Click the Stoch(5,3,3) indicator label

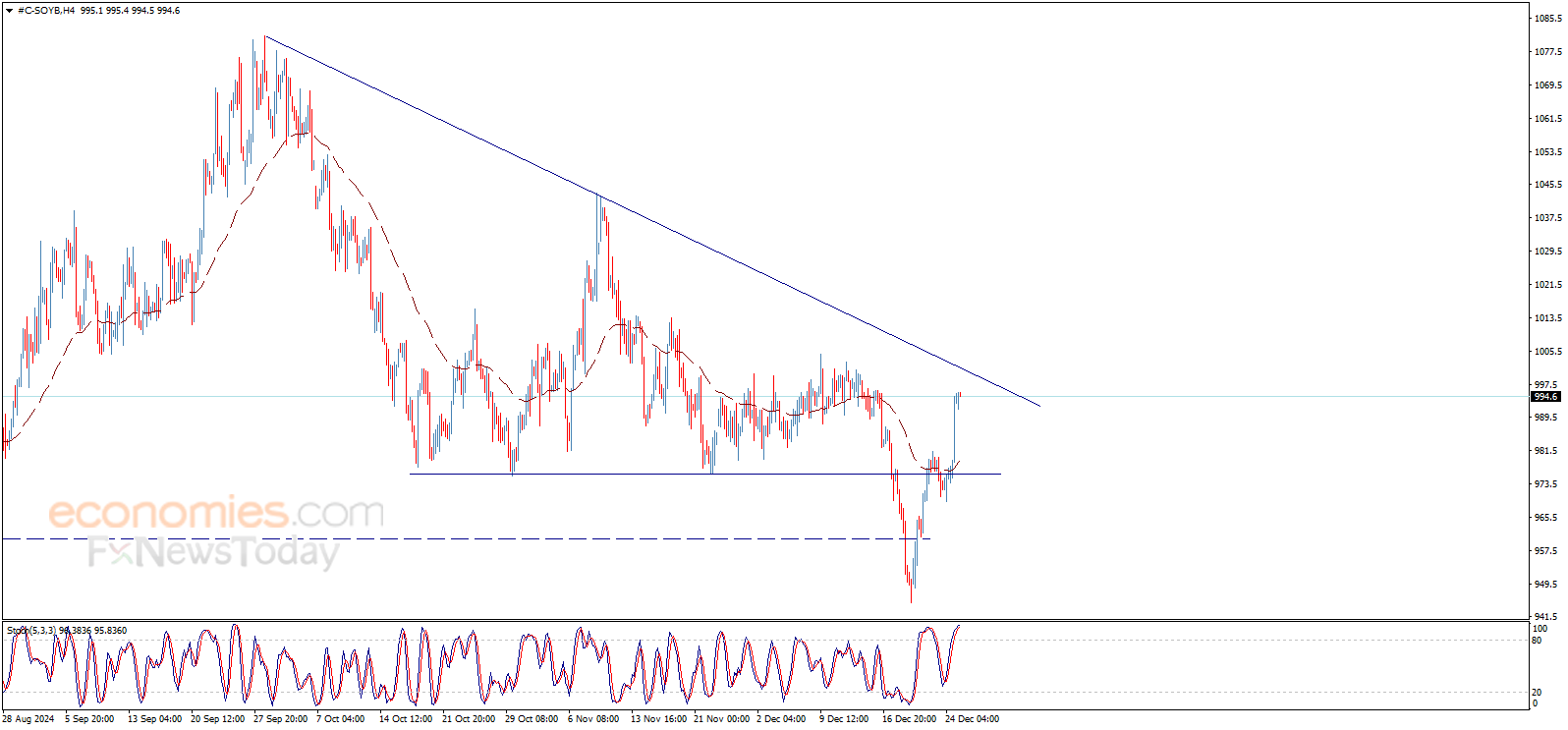[31, 631]
